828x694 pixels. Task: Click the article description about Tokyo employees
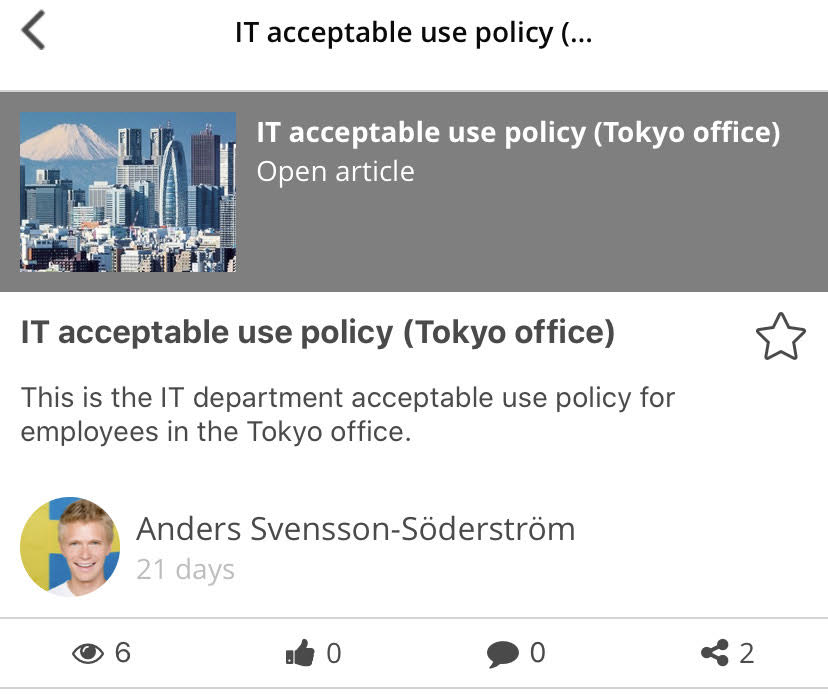tap(348, 414)
